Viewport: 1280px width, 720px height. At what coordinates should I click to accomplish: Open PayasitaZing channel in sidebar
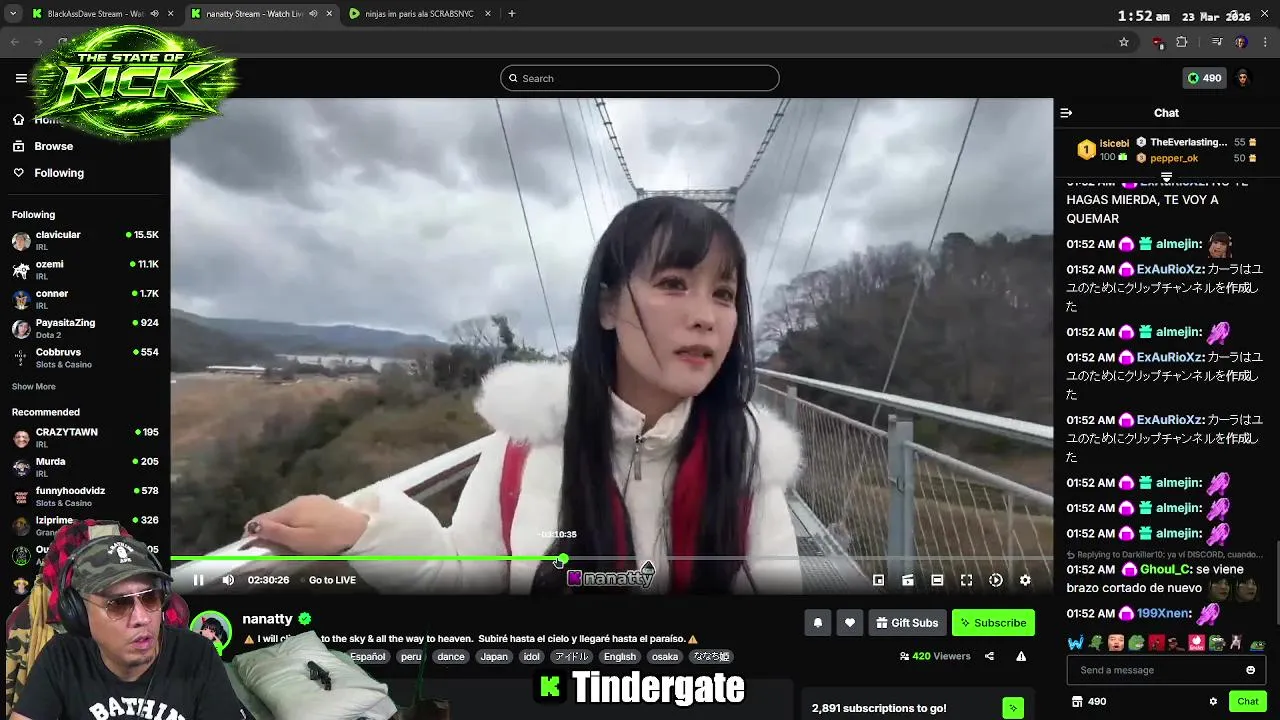click(x=85, y=328)
